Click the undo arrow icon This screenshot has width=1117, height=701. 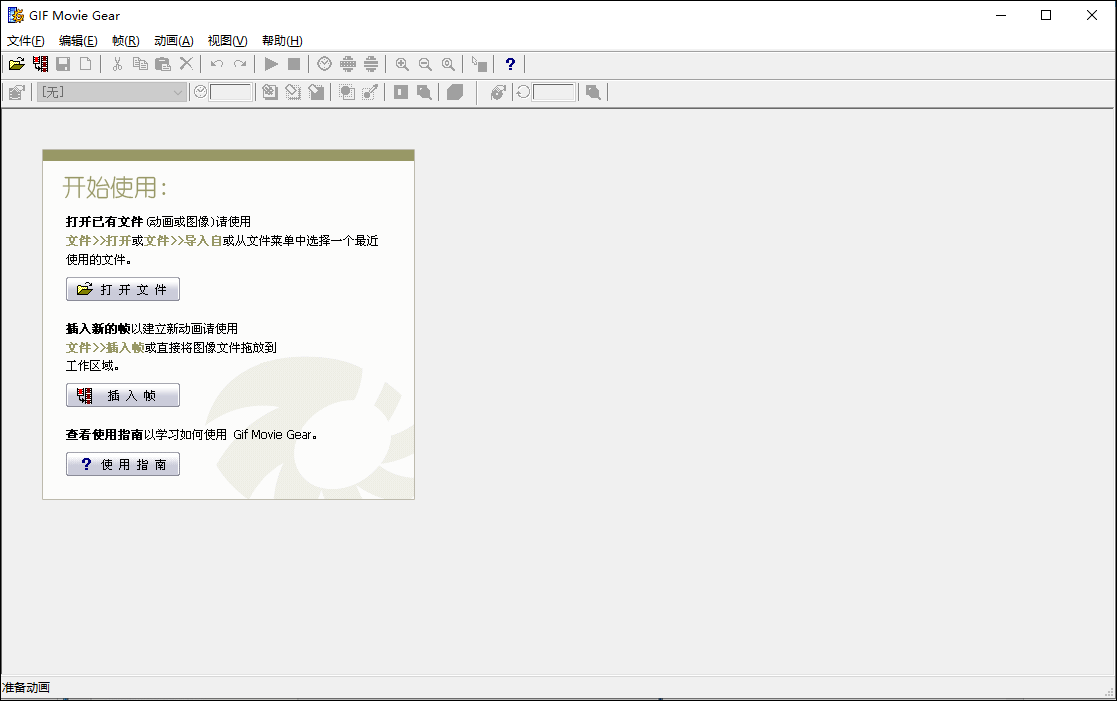tap(217, 64)
